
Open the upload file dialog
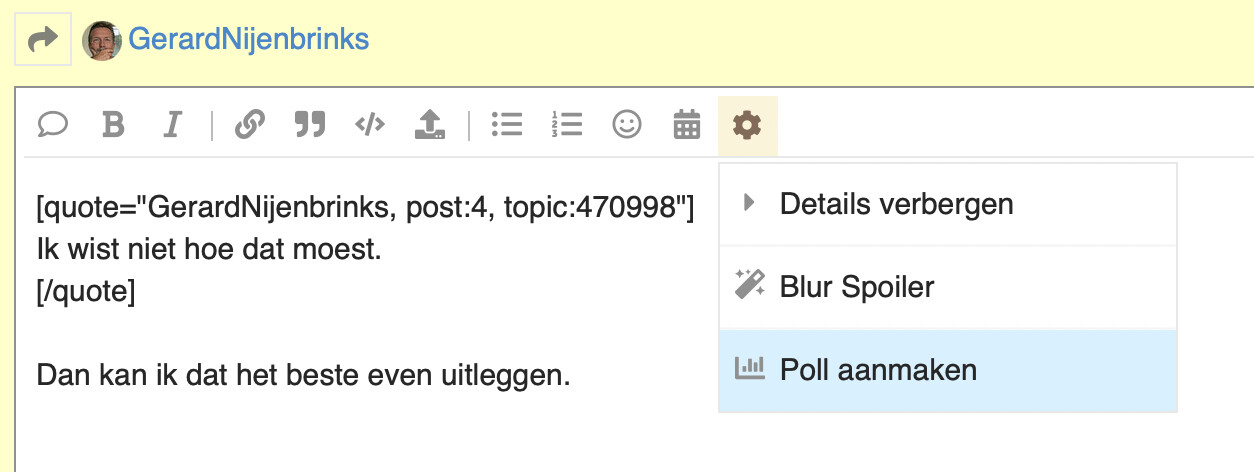click(430, 125)
